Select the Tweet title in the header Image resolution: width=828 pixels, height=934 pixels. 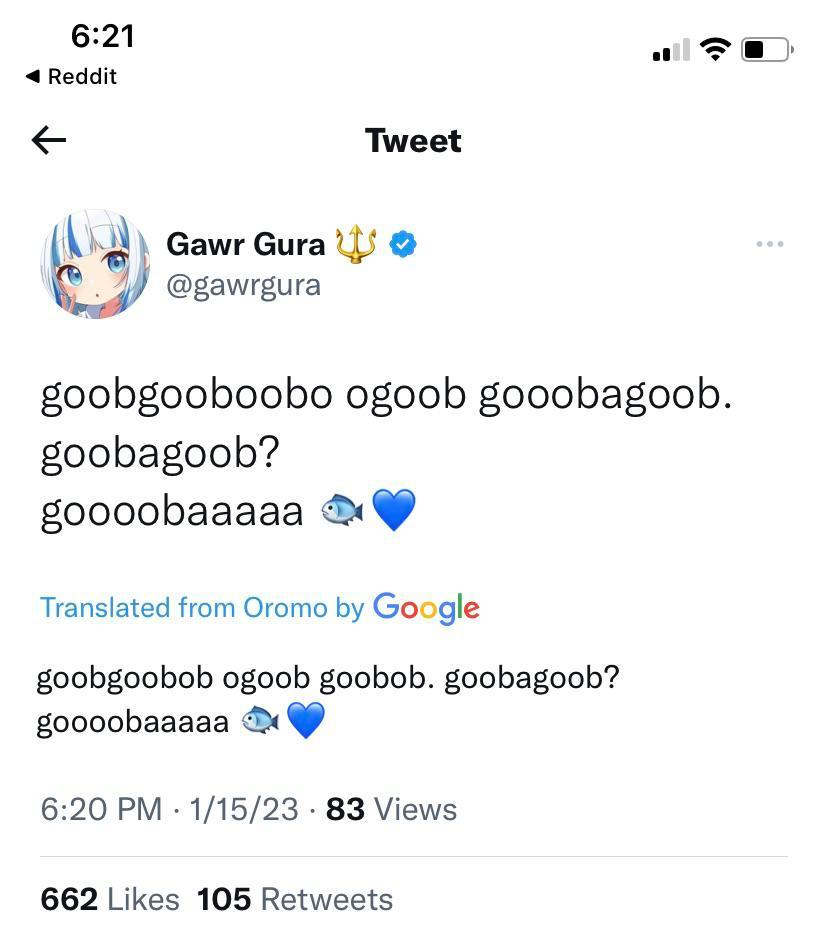point(413,140)
